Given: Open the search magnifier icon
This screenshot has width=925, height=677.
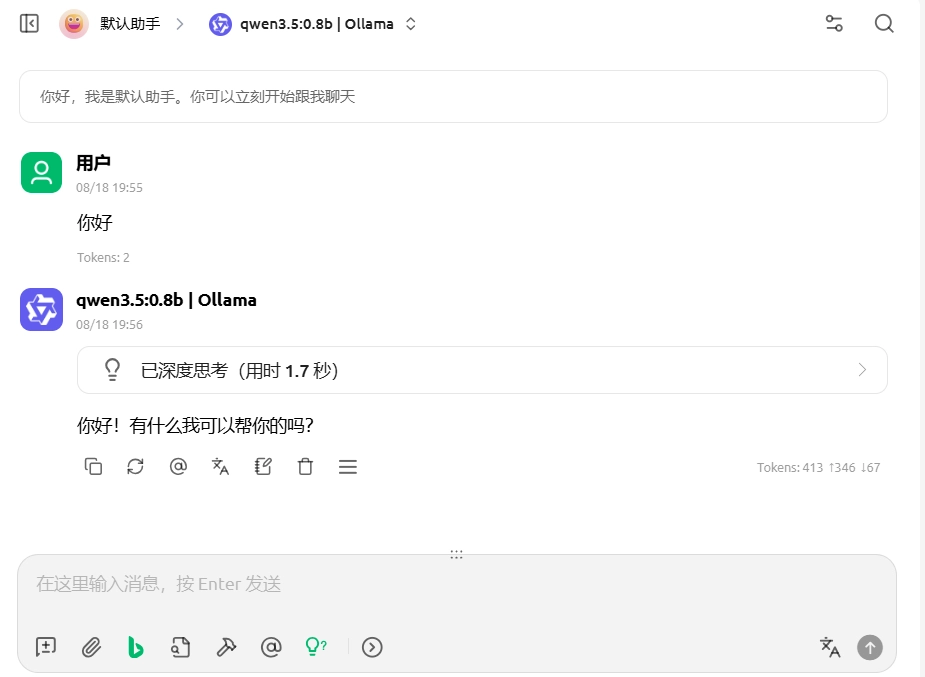Looking at the screenshot, I should 884,24.
